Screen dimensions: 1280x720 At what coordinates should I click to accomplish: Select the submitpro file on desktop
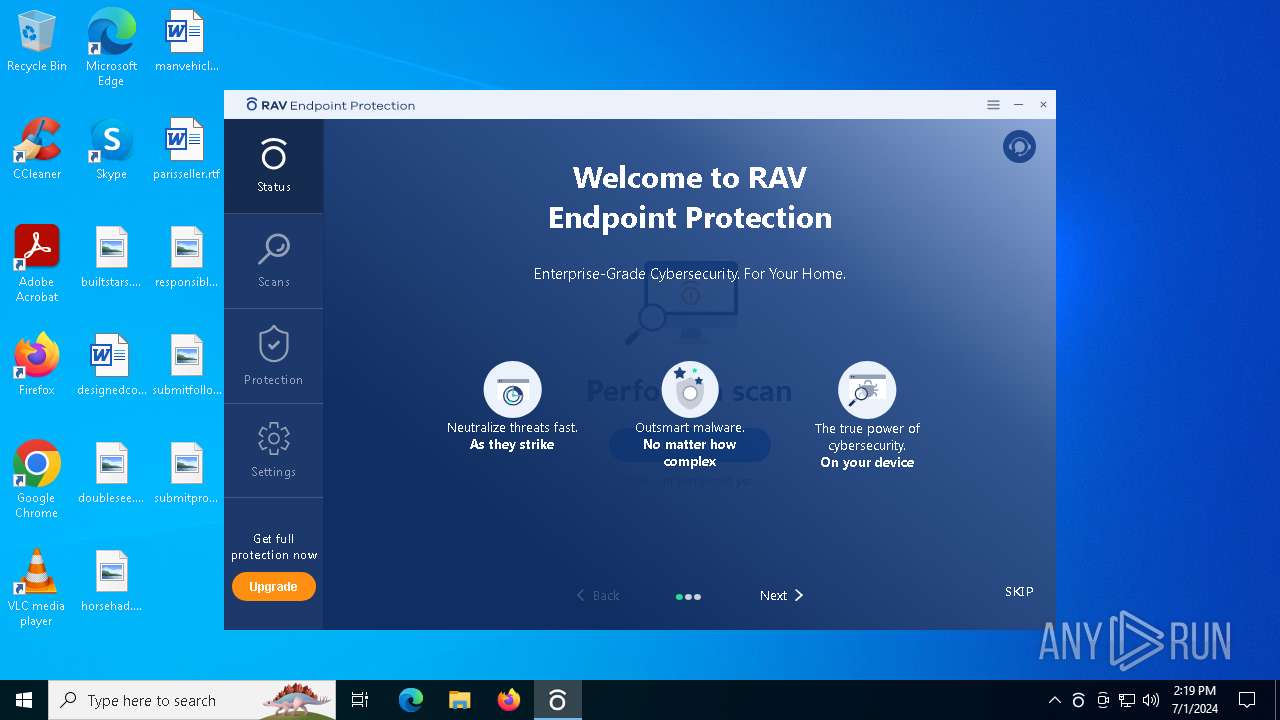[186, 473]
